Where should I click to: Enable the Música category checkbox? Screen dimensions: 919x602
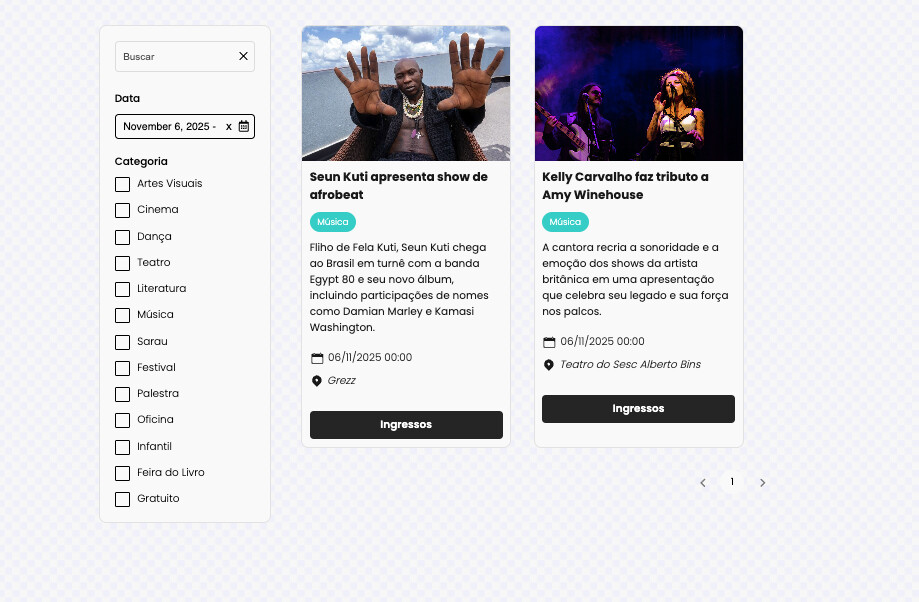coord(122,315)
